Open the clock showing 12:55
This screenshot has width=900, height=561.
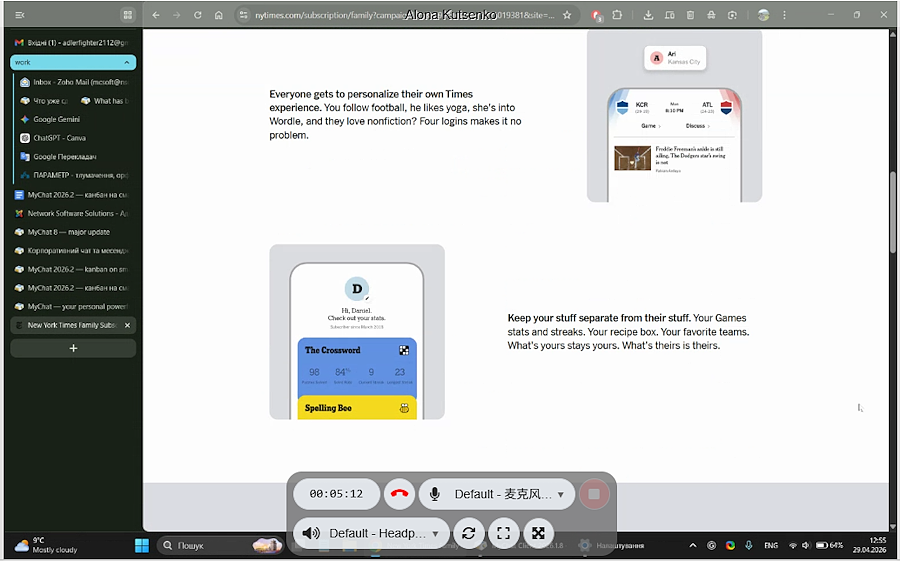[x=870, y=545]
